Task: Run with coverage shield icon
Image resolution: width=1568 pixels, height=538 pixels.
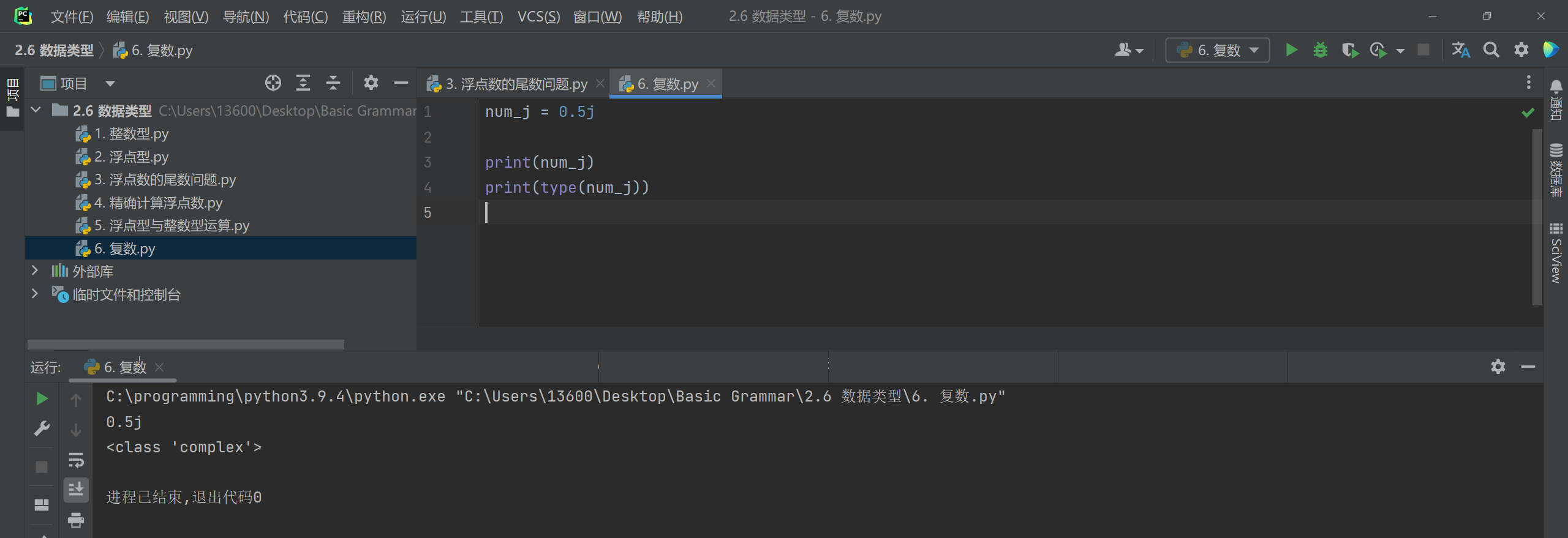Action: pos(1349,50)
